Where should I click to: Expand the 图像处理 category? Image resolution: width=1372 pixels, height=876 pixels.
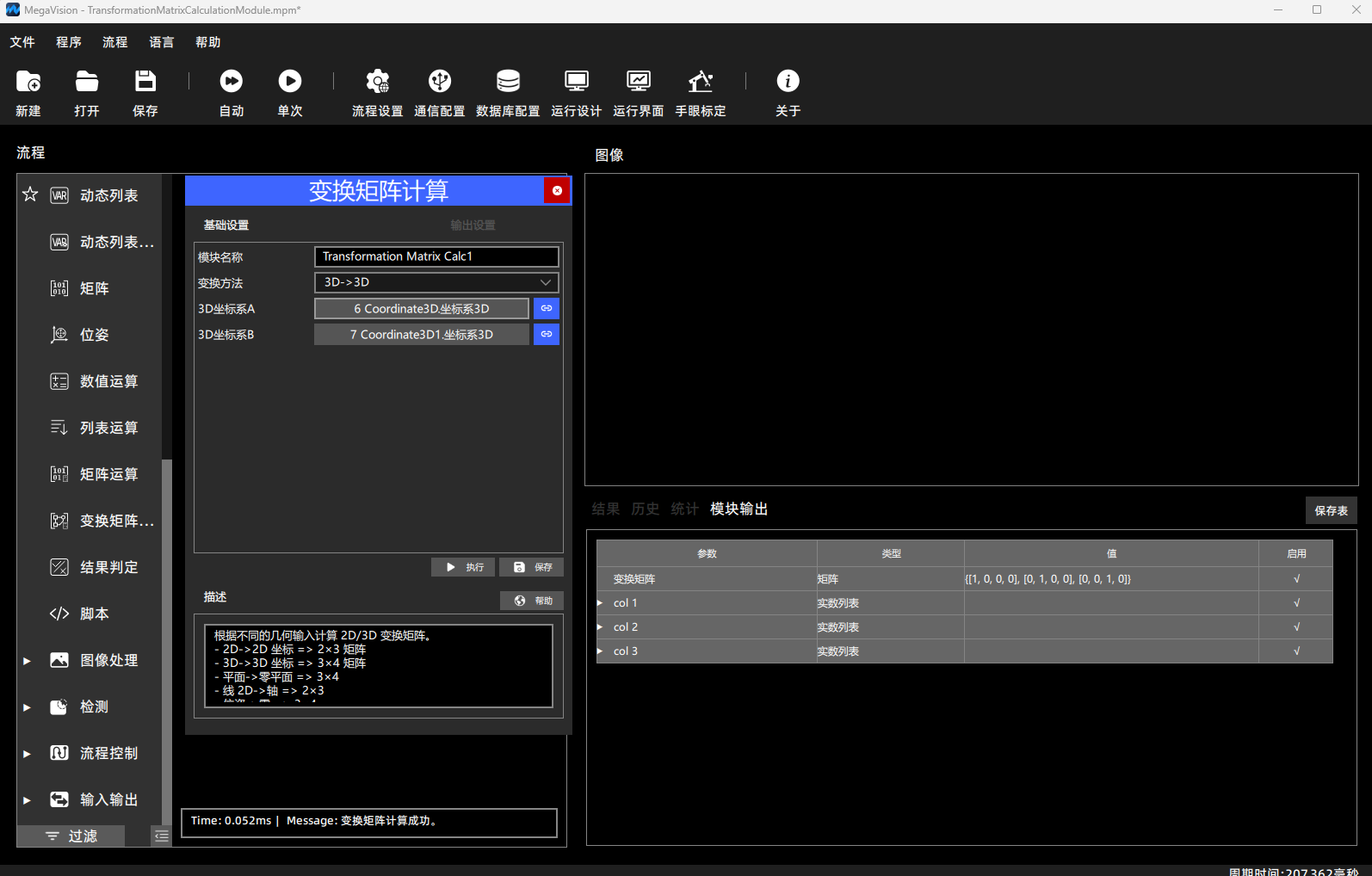pyautogui.click(x=27, y=661)
